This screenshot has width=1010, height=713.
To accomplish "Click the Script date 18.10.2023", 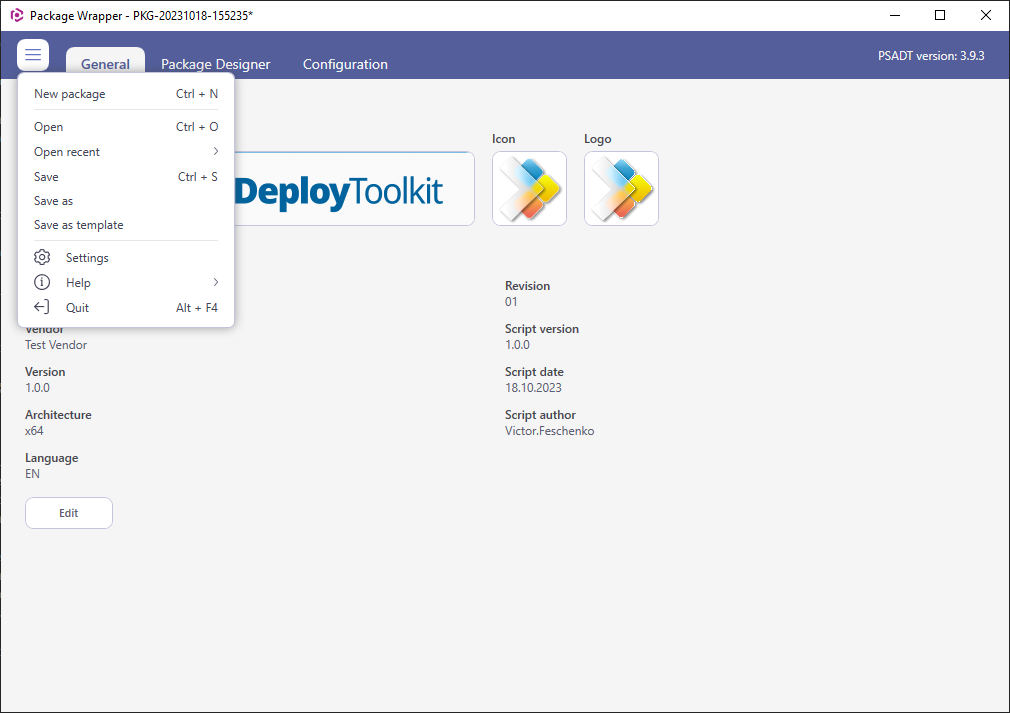I will (533, 388).
